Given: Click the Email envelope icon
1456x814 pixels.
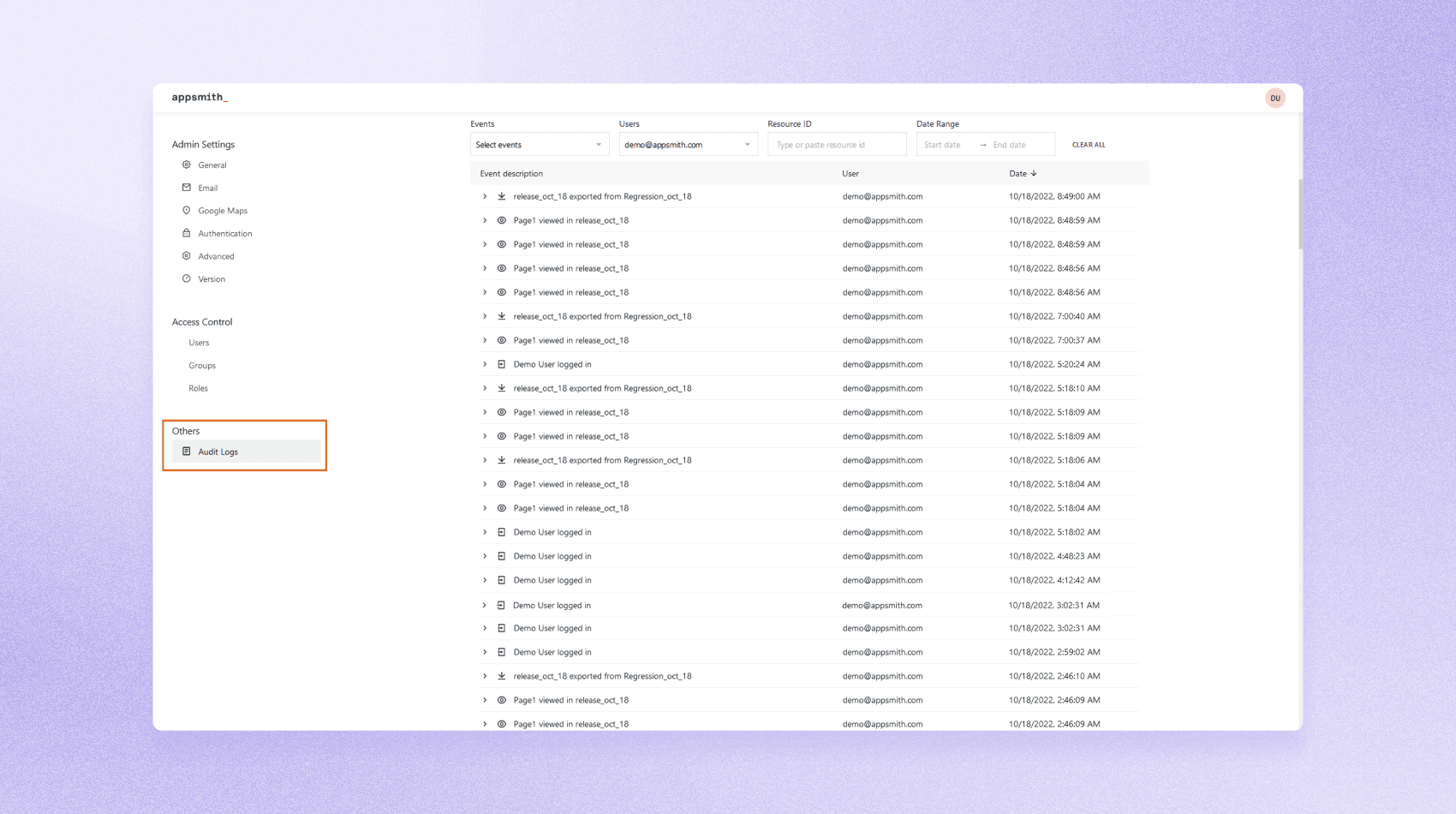Looking at the screenshot, I should pos(187,188).
